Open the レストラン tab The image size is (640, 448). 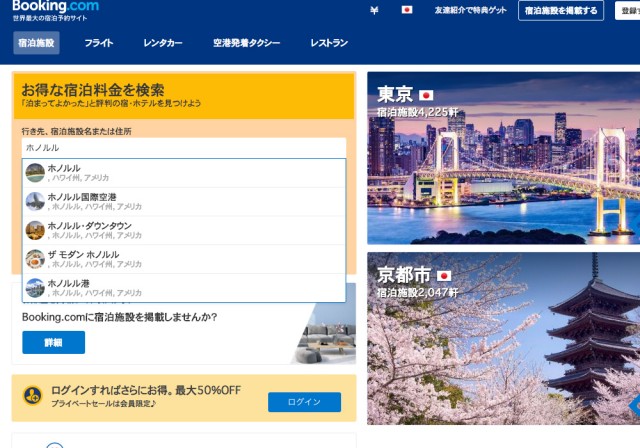click(329, 43)
